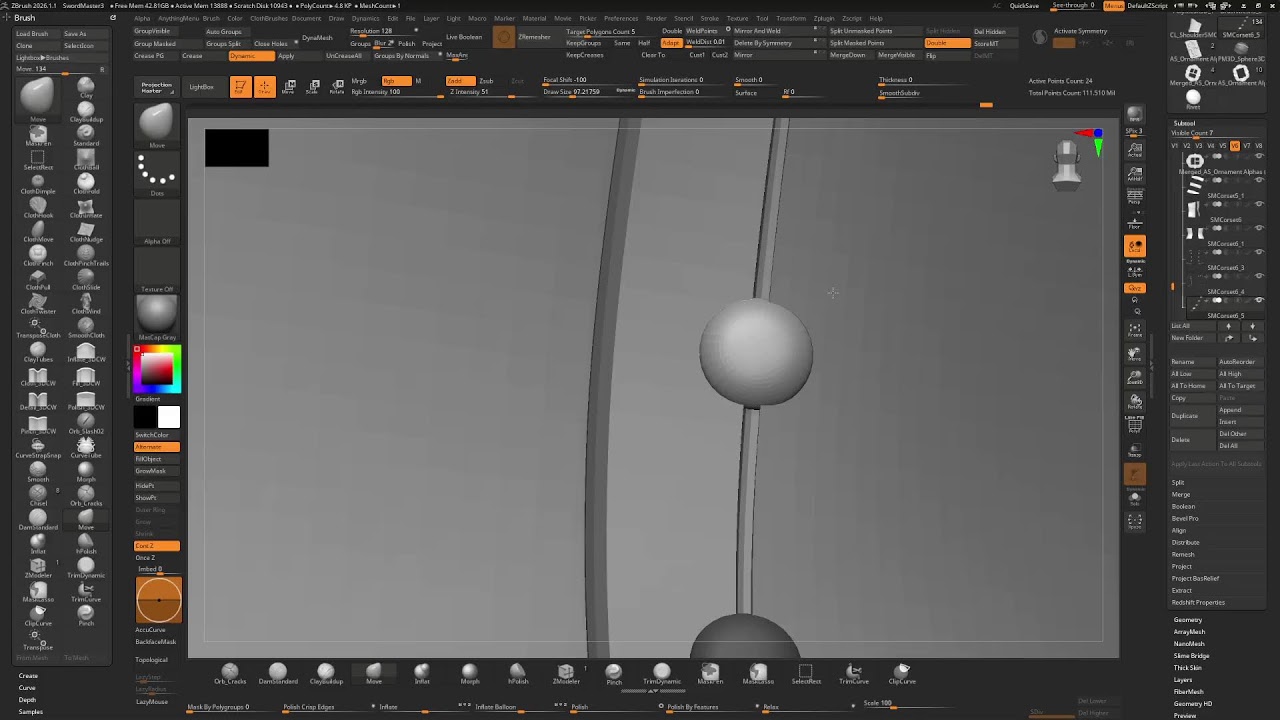Expand the Extract section in Subtool
This screenshot has height=720, width=1280.
point(1182,591)
